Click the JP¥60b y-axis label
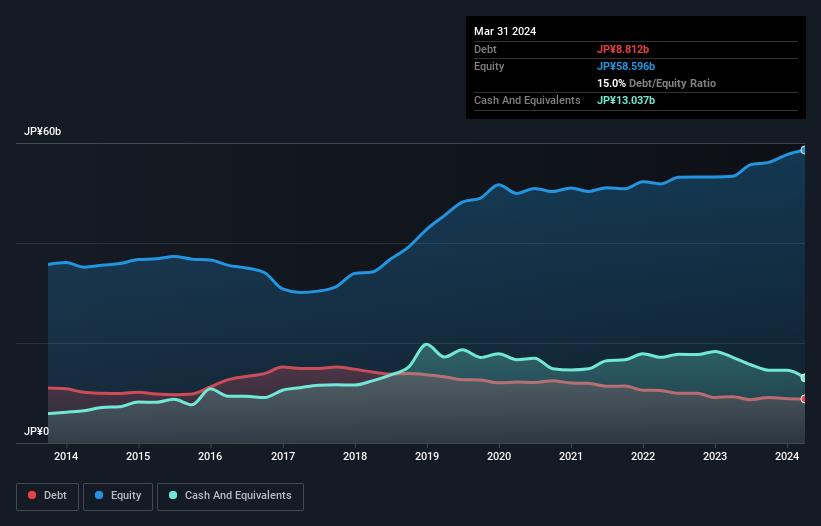This screenshot has width=821, height=526. 44,132
